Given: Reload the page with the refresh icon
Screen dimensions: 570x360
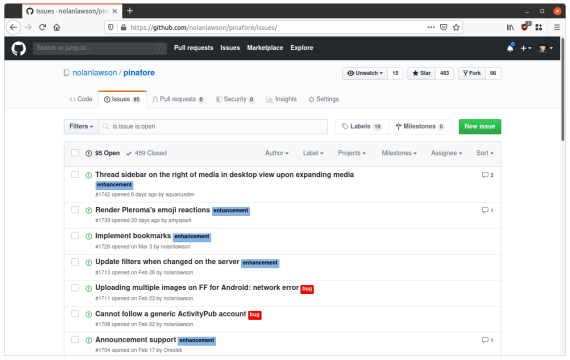Looking at the screenshot, I should click(x=43, y=27).
